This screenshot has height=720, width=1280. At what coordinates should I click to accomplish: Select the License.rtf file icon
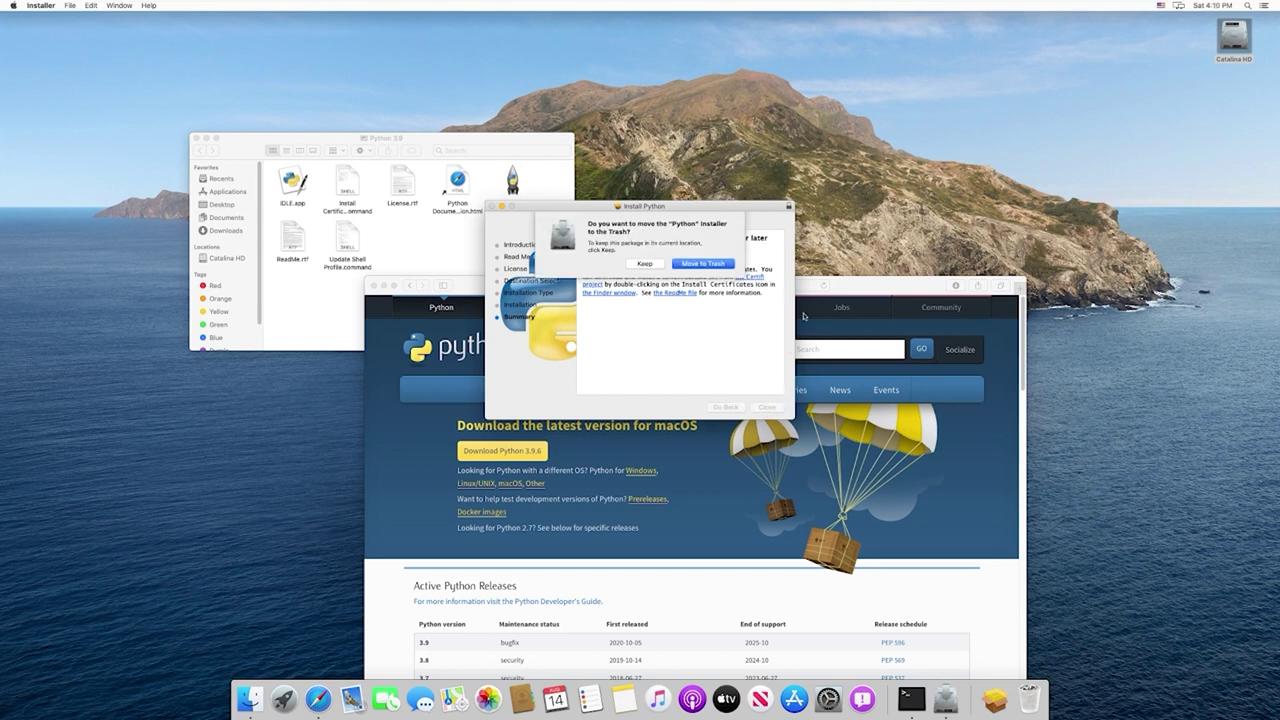click(x=402, y=182)
